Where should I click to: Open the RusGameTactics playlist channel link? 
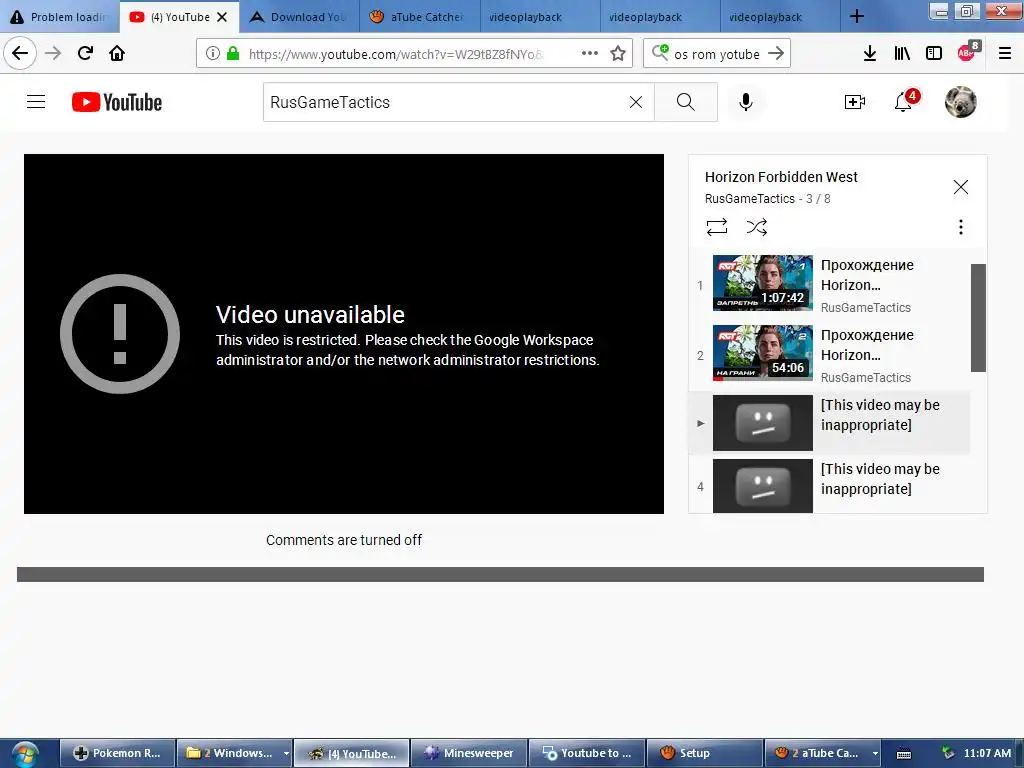750,199
